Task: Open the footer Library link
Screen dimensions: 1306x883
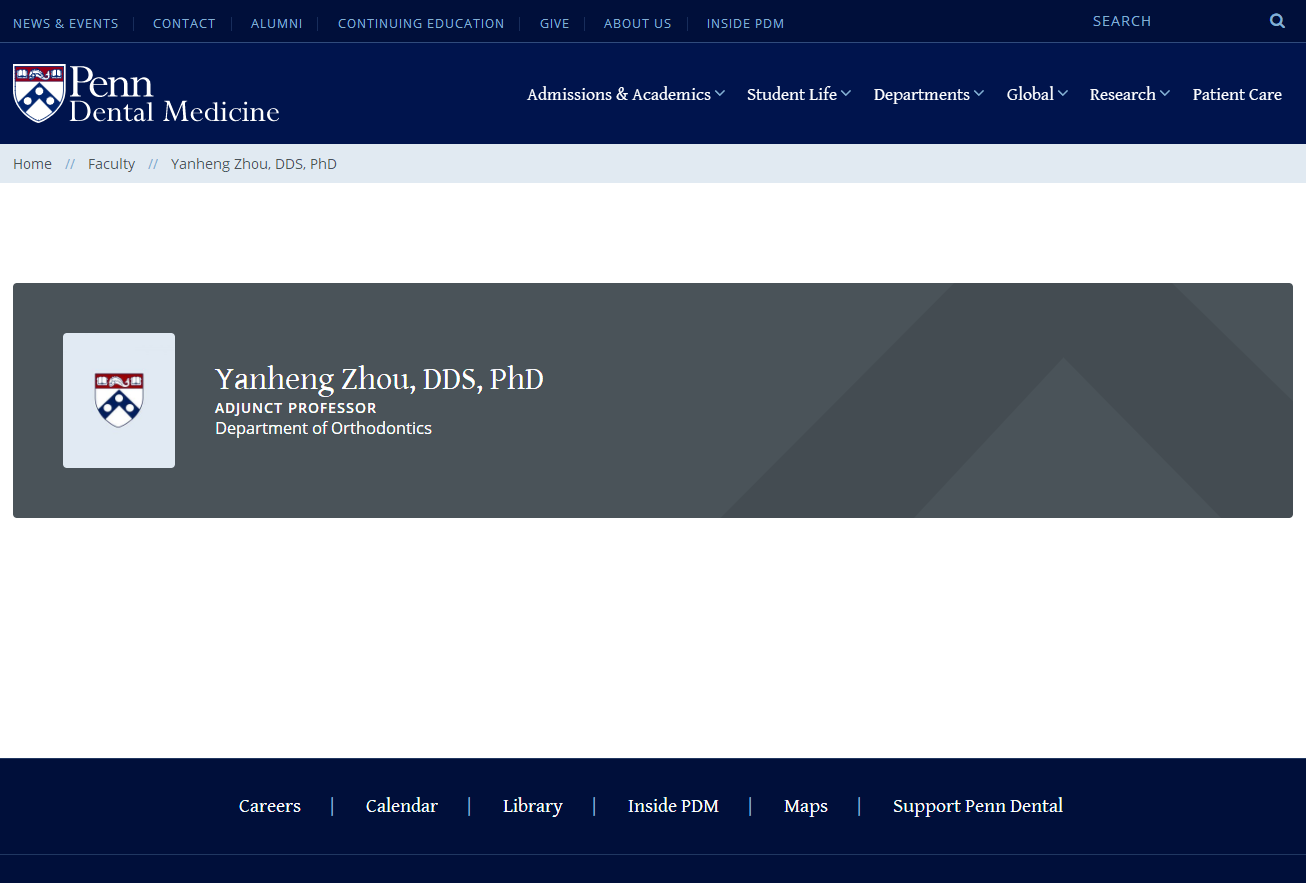Action: tap(532, 806)
